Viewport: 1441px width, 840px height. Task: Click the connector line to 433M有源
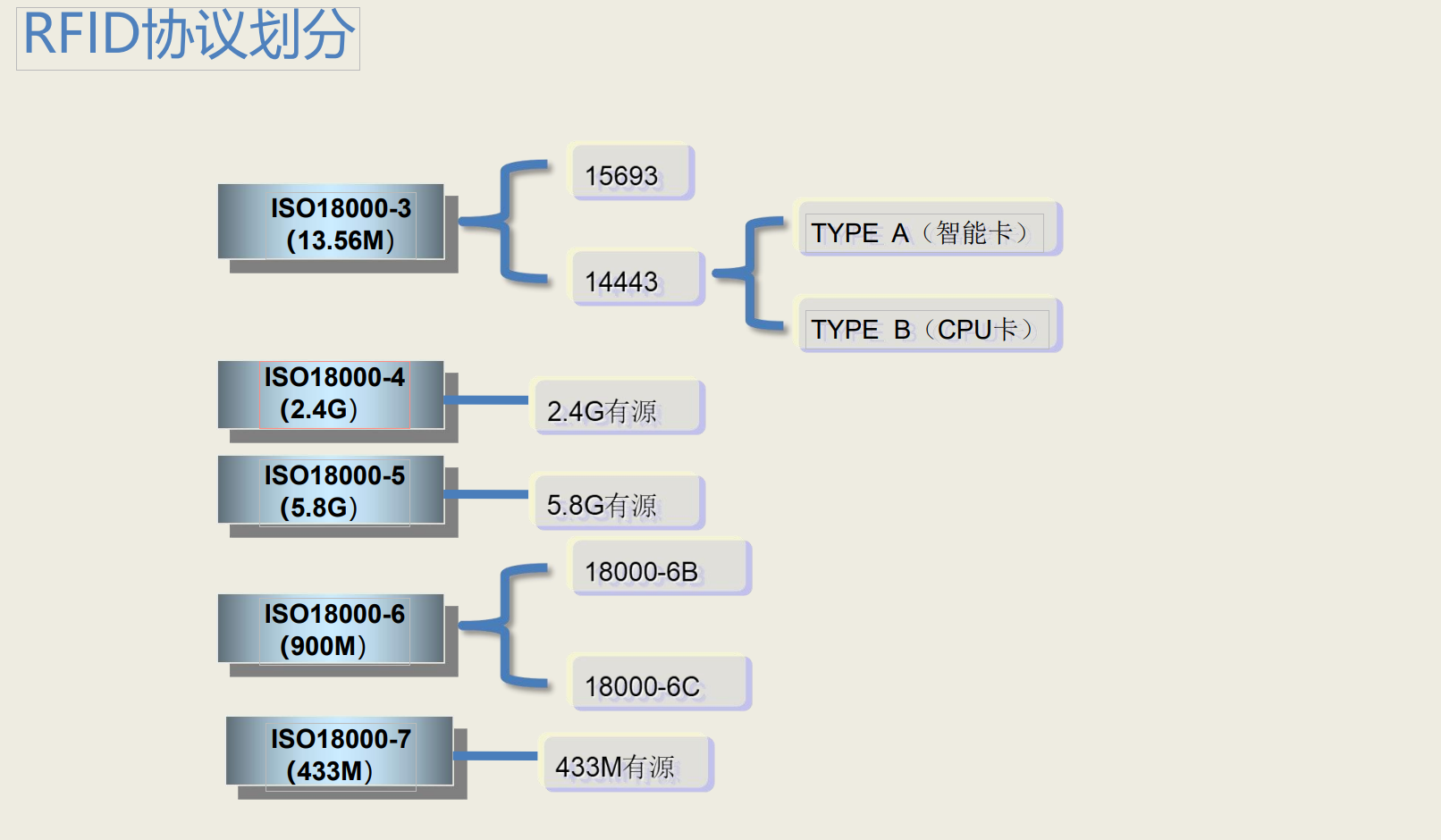[x=495, y=756]
